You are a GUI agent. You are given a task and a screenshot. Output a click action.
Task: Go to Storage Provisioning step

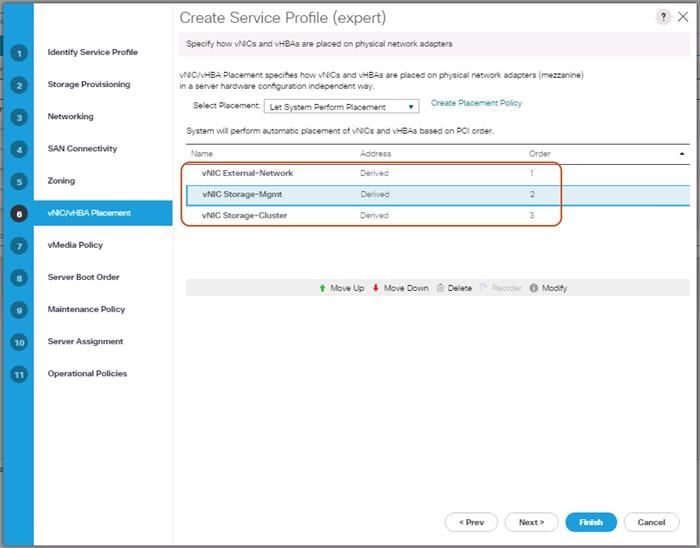point(88,85)
